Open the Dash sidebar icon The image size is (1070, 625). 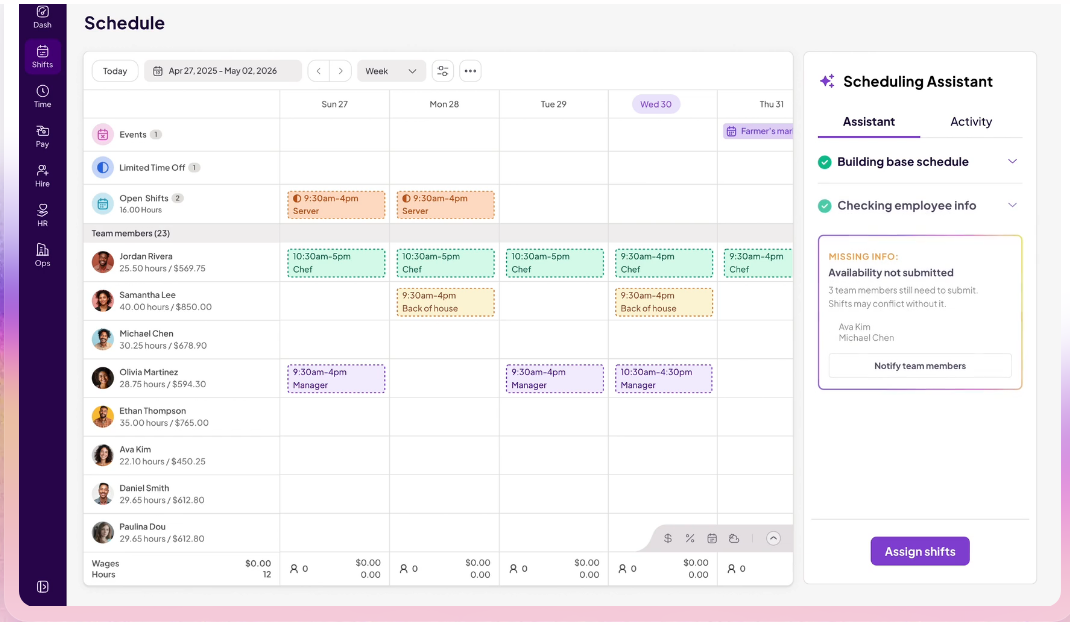pos(42,12)
